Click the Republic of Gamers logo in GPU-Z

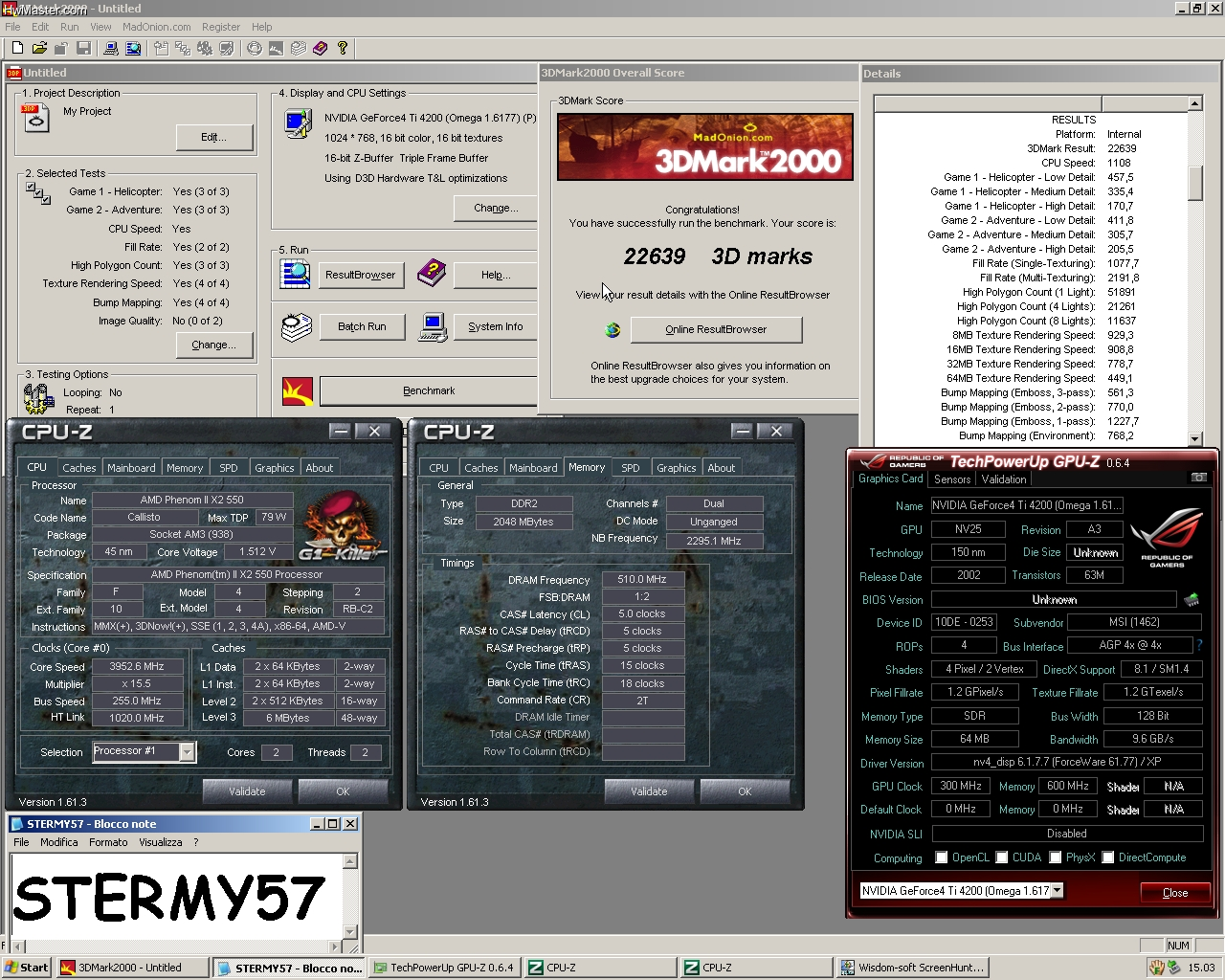coord(1166,538)
